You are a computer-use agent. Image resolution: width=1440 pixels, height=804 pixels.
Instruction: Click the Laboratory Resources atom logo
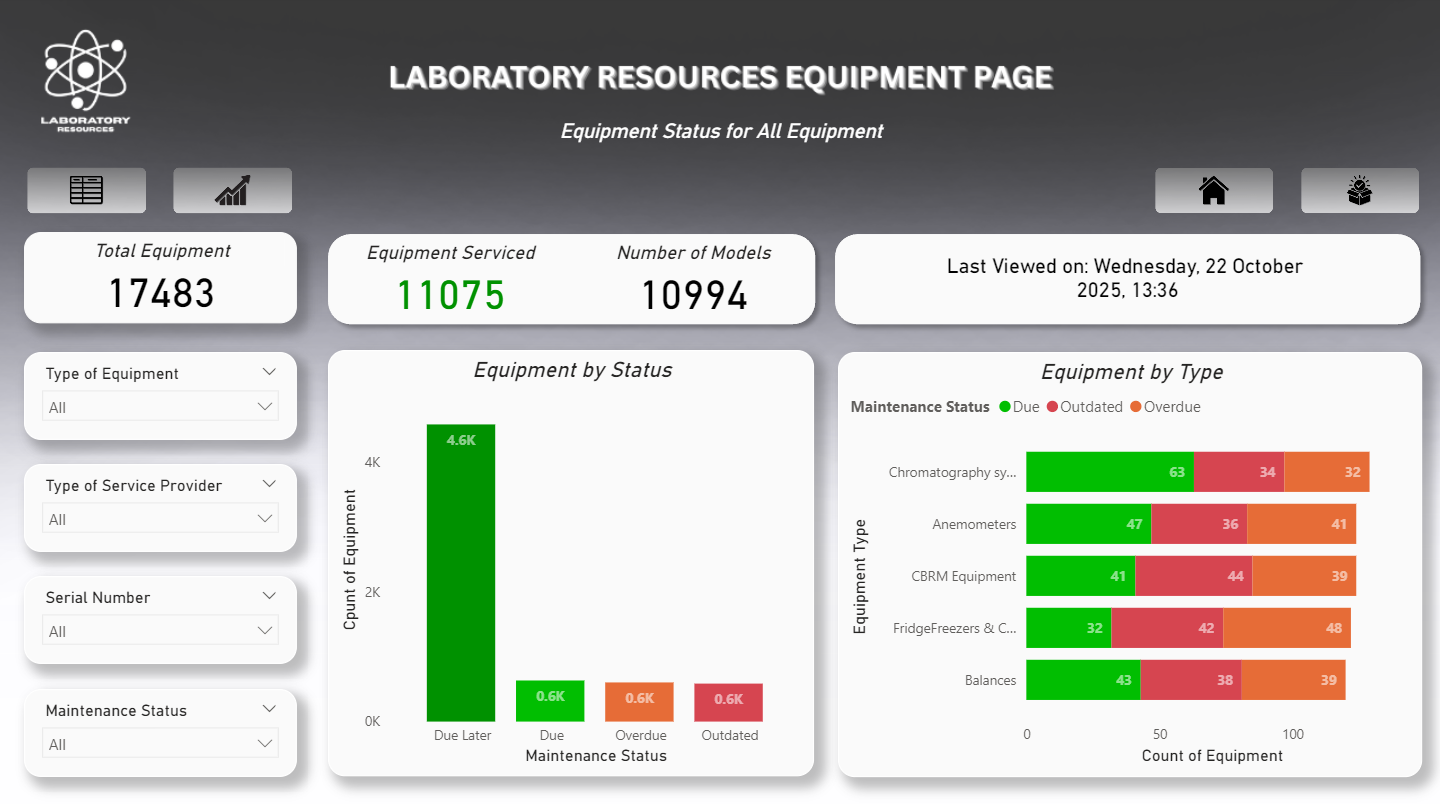[x=84, y=72]
